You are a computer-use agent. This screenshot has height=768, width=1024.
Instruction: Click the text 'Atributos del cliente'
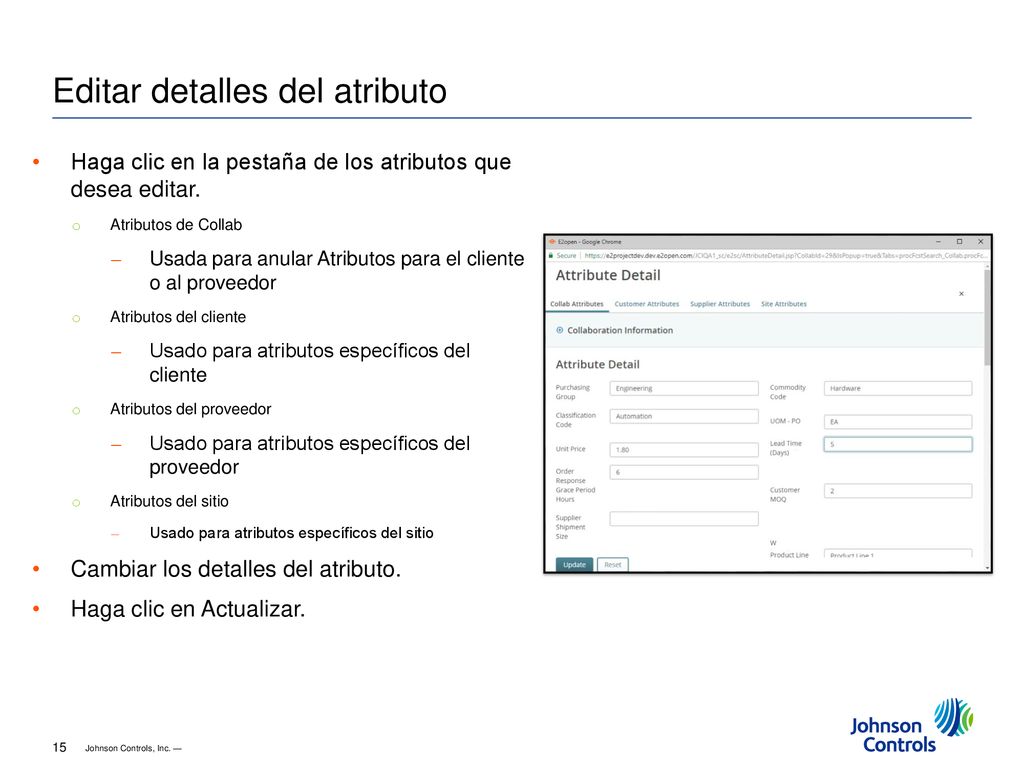178,317
